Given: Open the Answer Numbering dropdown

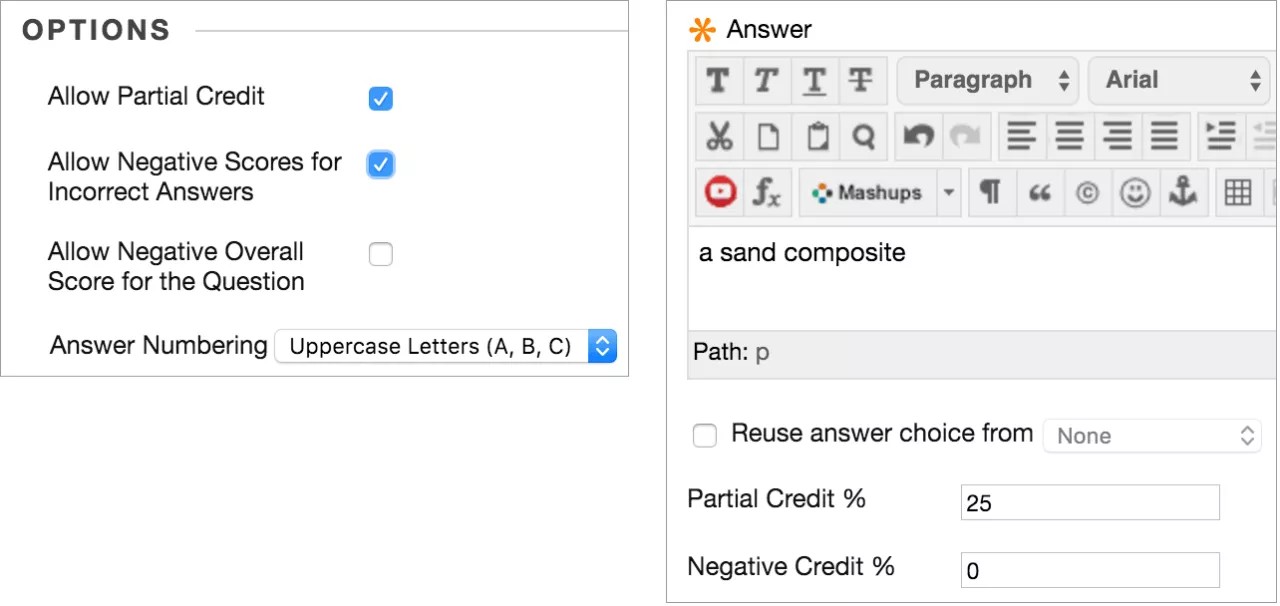Looking at the screenshot, I should (x=445, y=347).
